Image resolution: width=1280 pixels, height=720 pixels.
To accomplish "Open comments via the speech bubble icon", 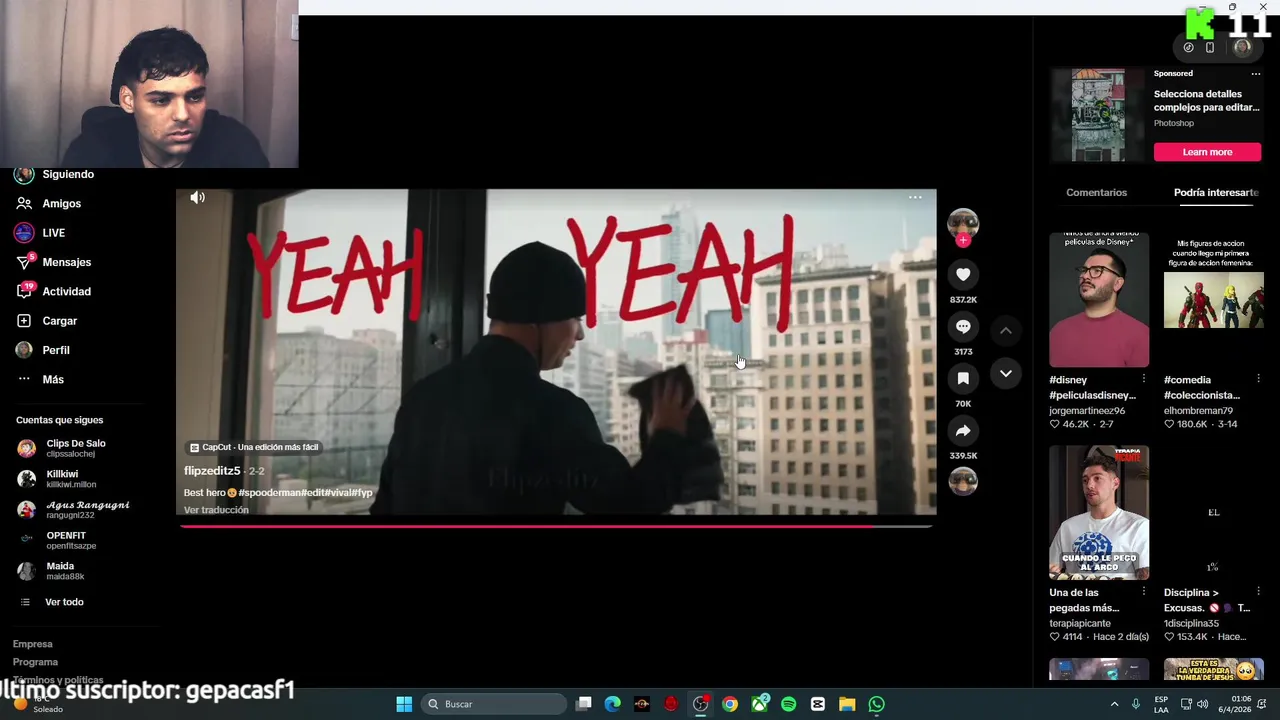I will click(x=963, y=327).
